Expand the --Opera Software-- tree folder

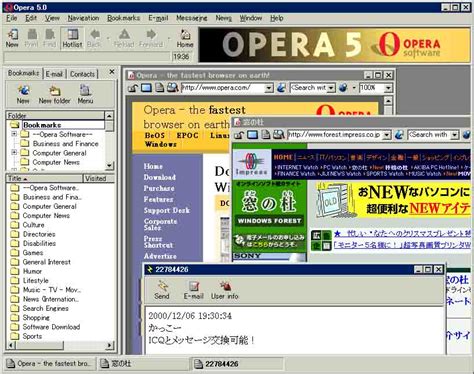14,134
